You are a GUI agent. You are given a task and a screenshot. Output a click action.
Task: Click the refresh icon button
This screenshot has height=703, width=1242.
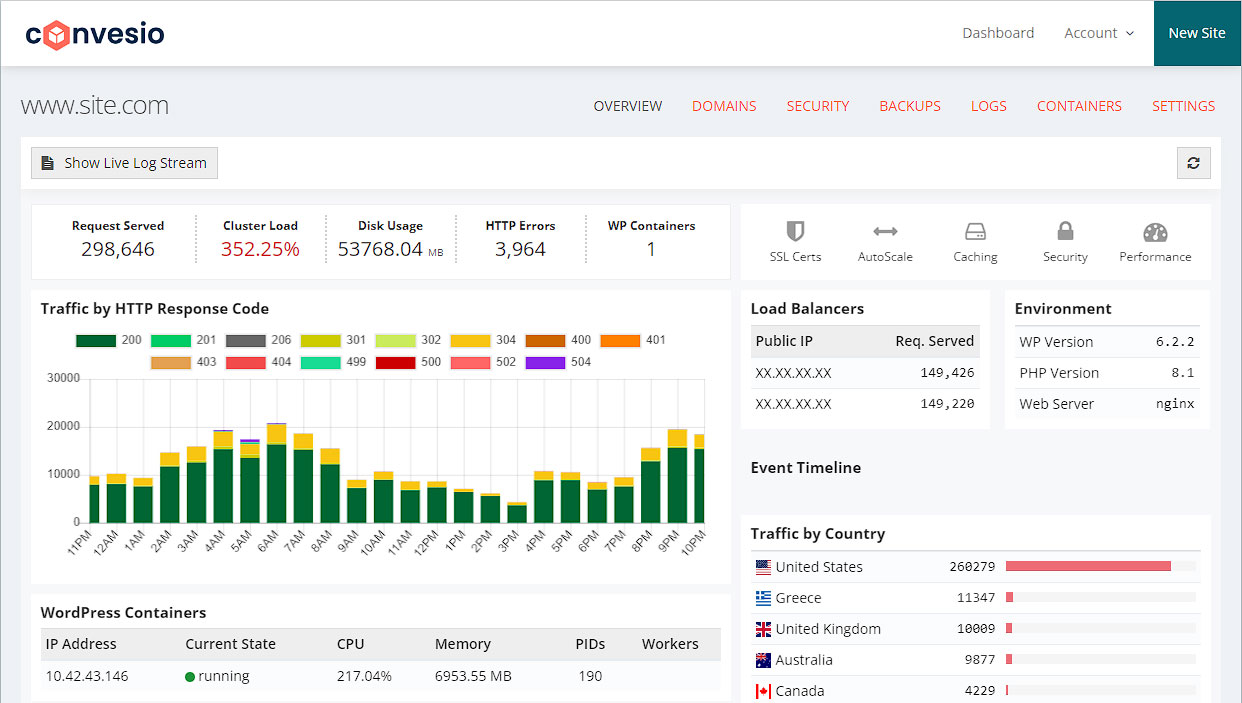tap(1193, 163)
